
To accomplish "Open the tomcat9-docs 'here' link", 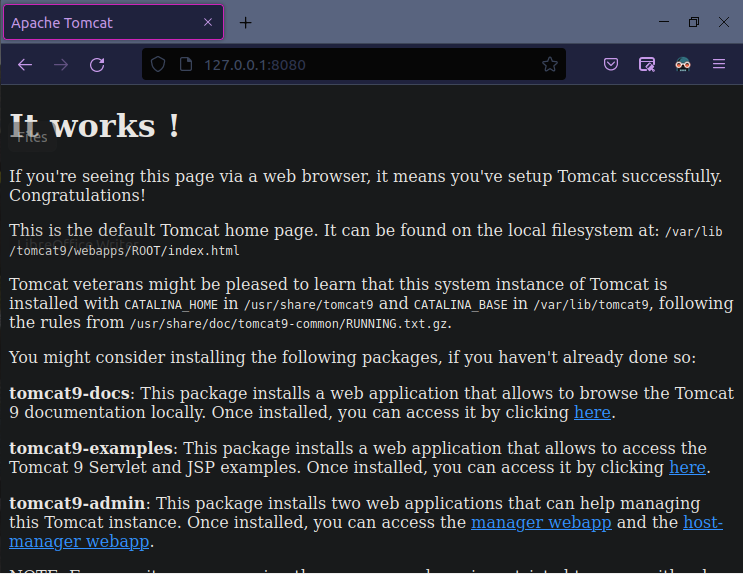I will click(x=592, y=412).
